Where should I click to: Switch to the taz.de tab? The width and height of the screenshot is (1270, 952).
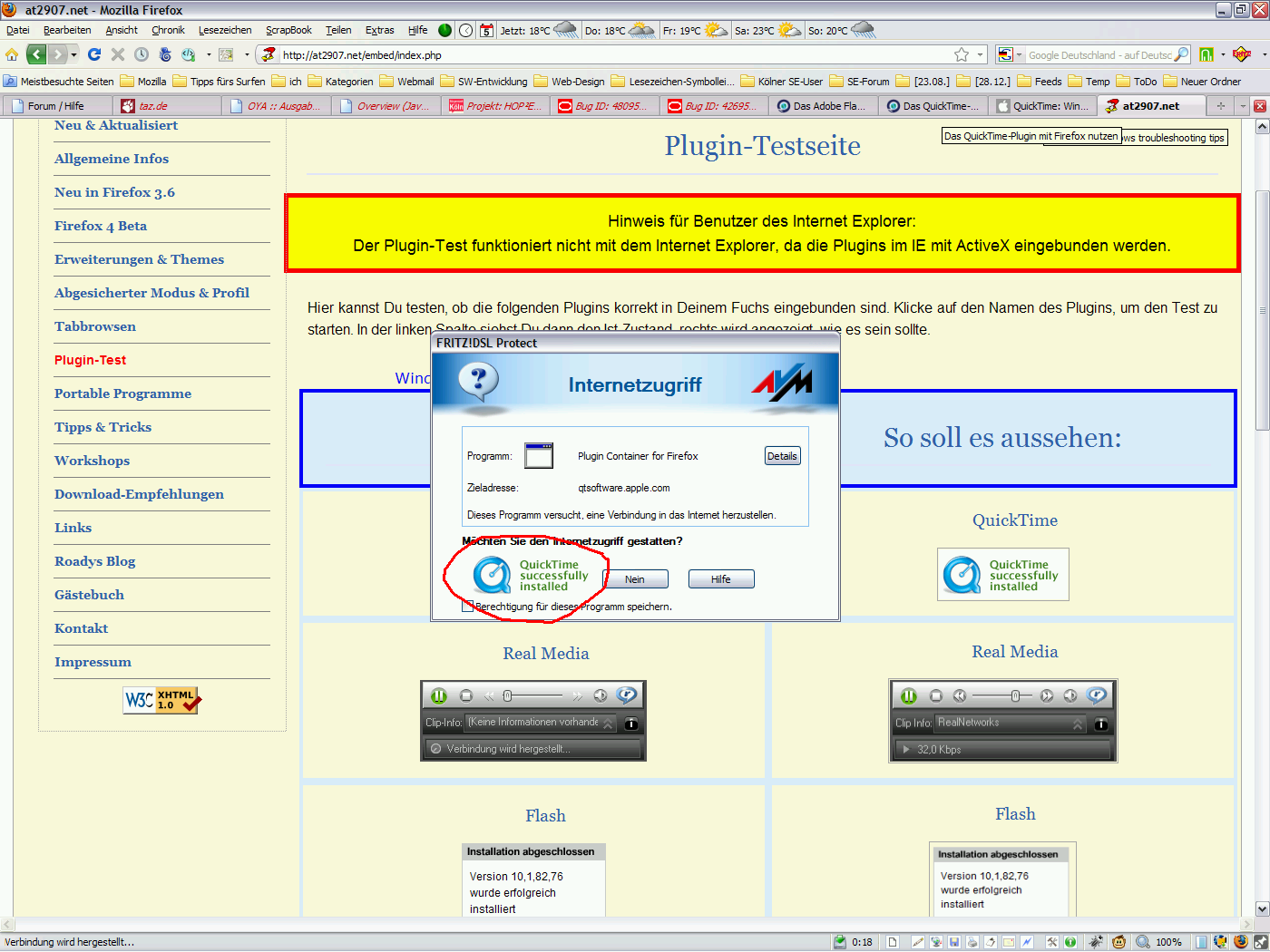pos(167,106)
